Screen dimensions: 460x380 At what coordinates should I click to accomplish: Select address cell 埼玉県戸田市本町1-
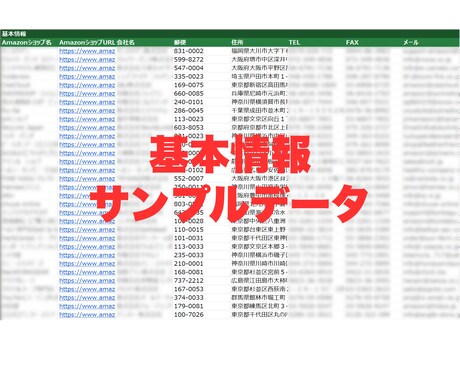point(259,77)
